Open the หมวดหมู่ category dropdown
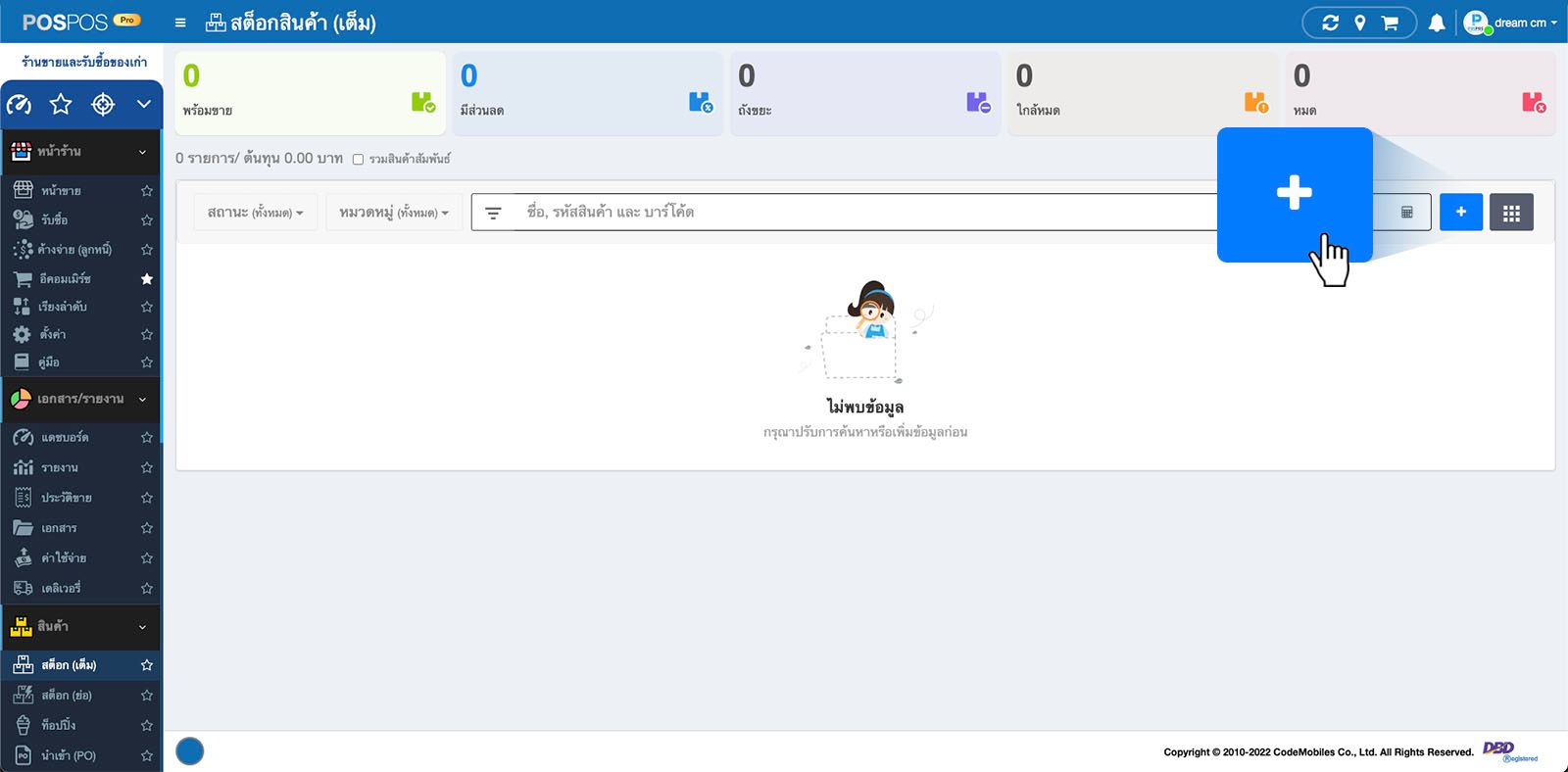The image size is (1568, 772). click(x=393, y=213)
